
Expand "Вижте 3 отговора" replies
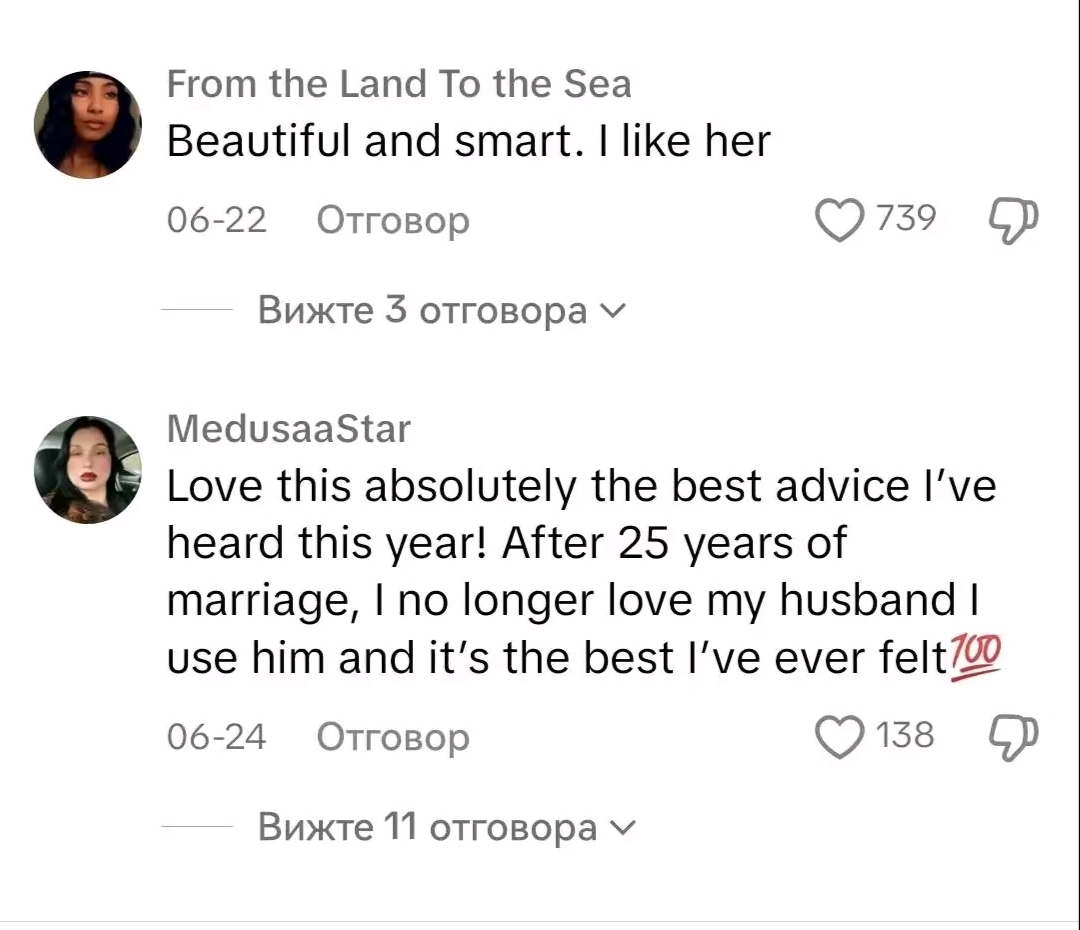point(421,311)
